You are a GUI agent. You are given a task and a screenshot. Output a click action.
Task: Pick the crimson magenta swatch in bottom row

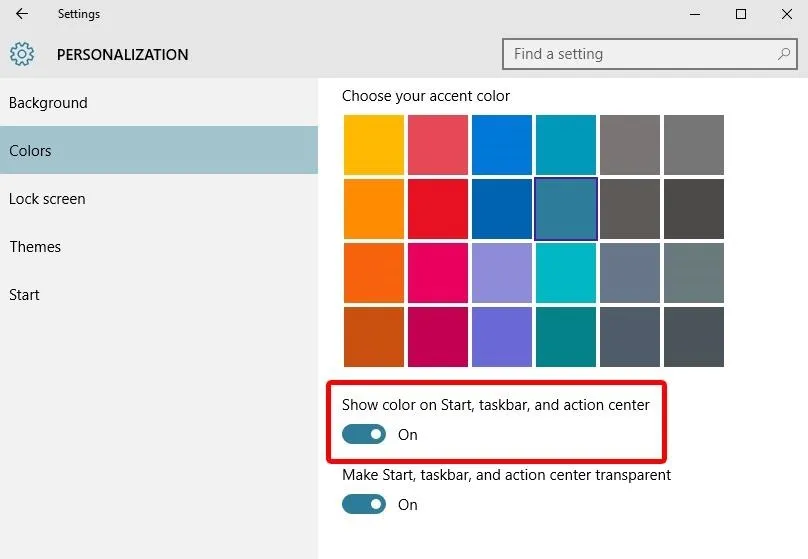coord(438,337)
